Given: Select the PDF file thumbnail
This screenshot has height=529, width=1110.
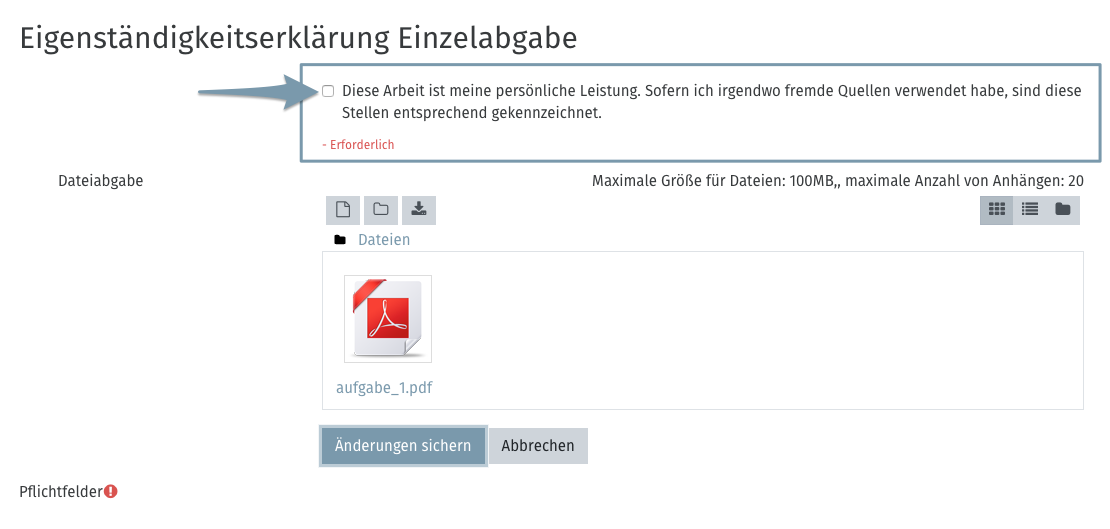Looking at the screenshot, I should point(388,319).
